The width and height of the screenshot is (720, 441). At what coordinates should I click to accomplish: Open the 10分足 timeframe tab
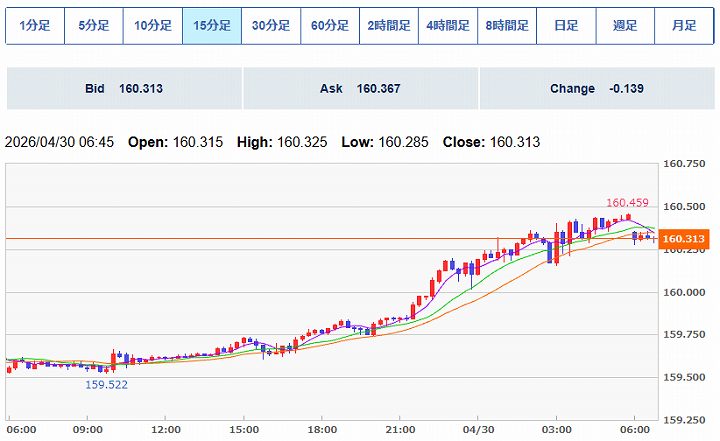tap(152, 26)
